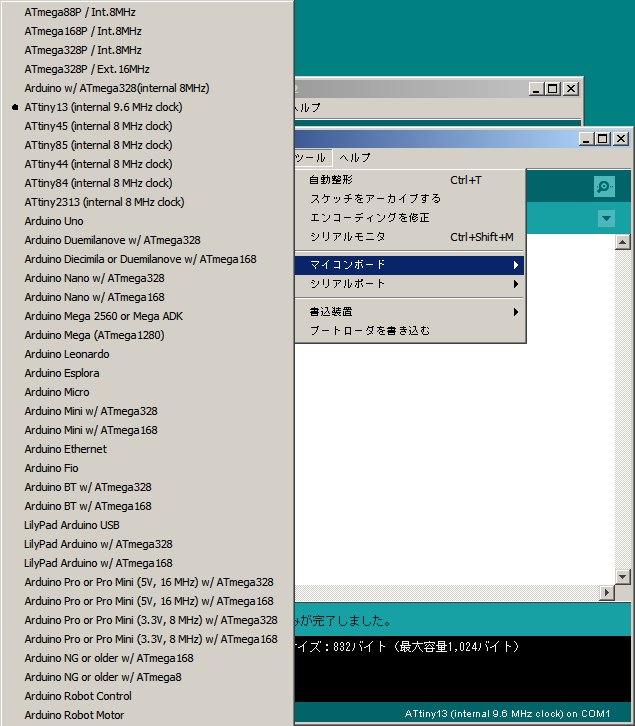635x726 pixels.
Task: Select Arduino NG or older w/ ATmega8
Action: pyautogui.click(x=147, y=676)
